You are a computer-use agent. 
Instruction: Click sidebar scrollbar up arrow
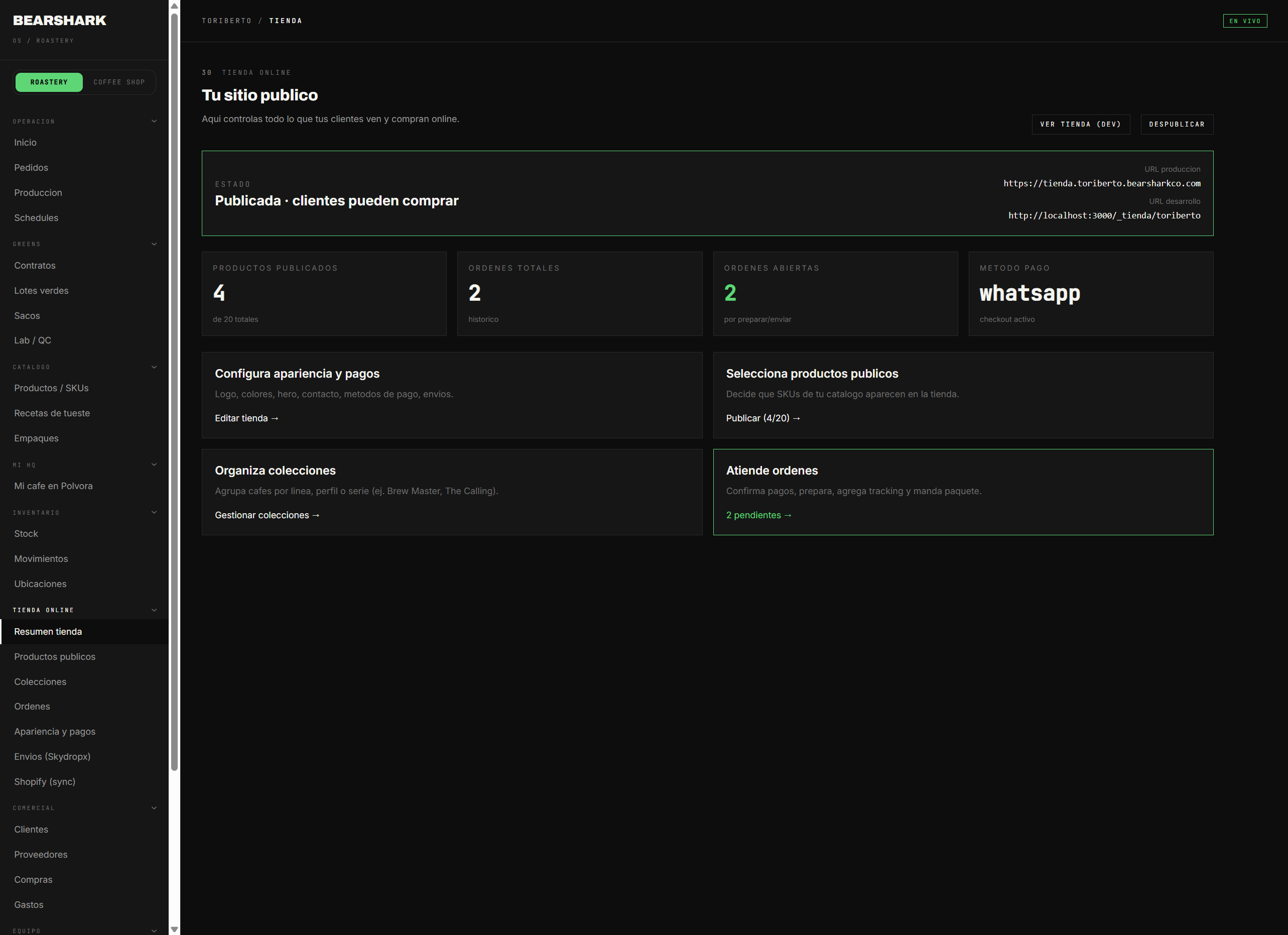(174, 6)
